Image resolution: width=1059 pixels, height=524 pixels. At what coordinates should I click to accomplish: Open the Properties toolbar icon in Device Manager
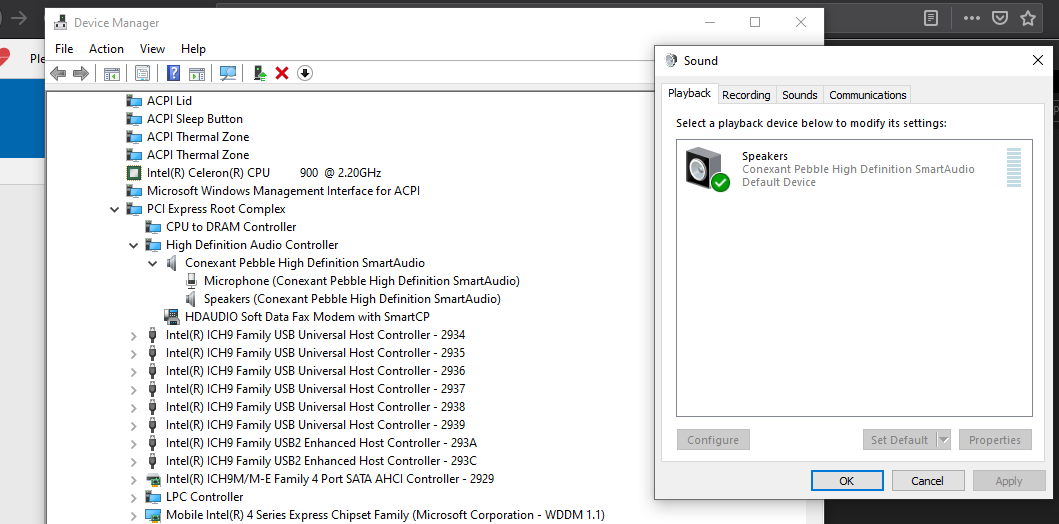[x=142, y=73]
